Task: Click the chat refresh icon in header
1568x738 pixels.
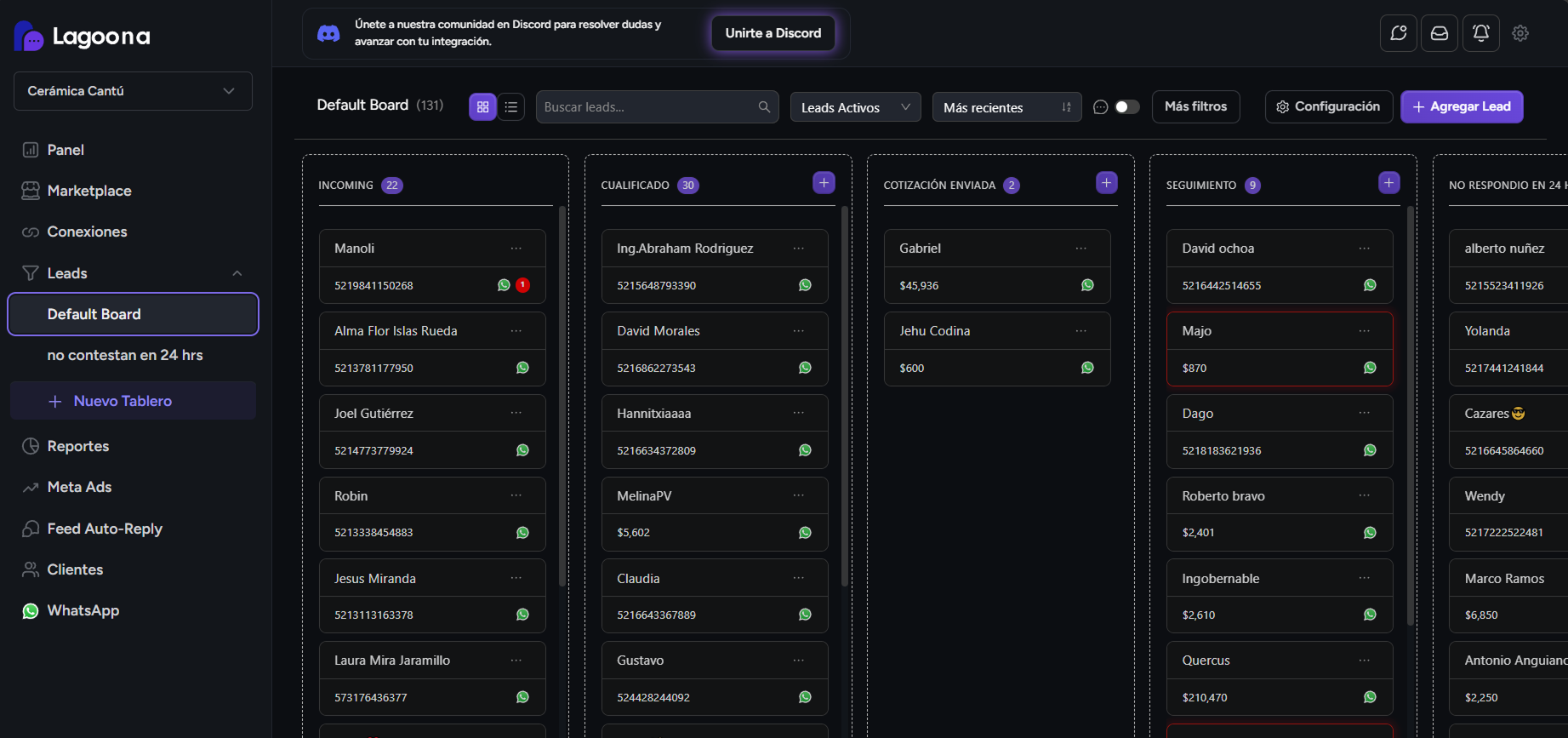Action: point(1399,33)
